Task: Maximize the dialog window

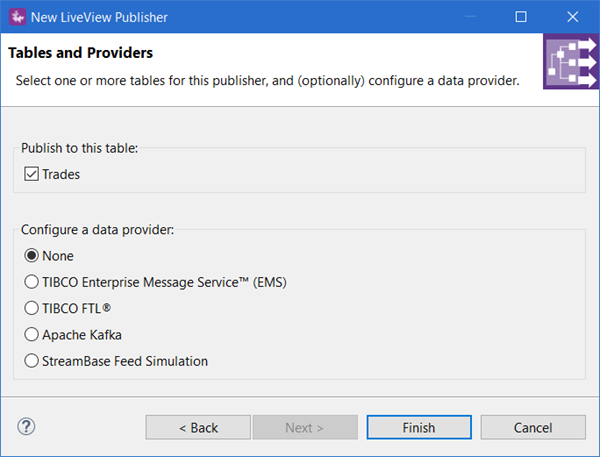Action: 521,17
